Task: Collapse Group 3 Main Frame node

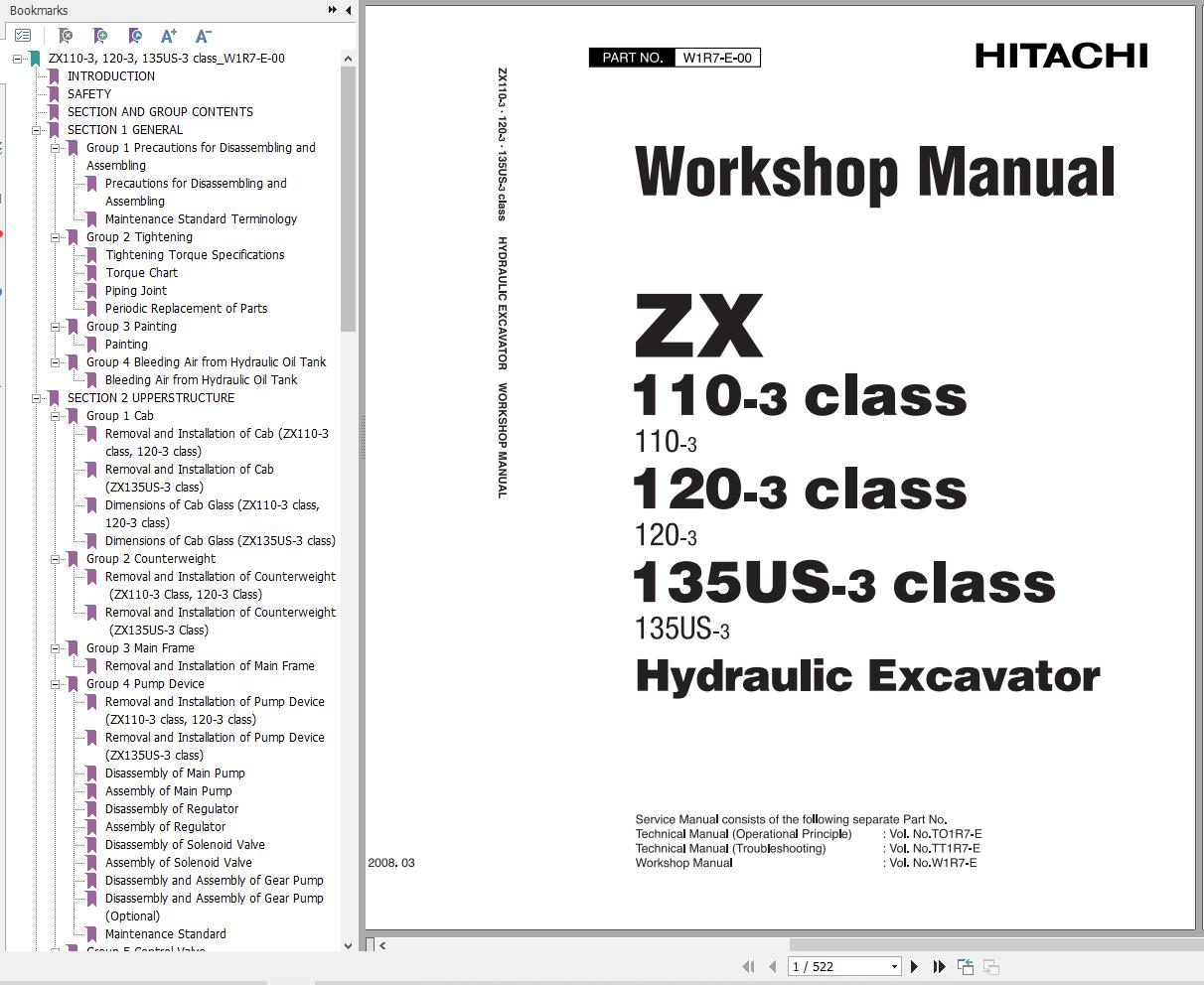Action: (56, 648)
